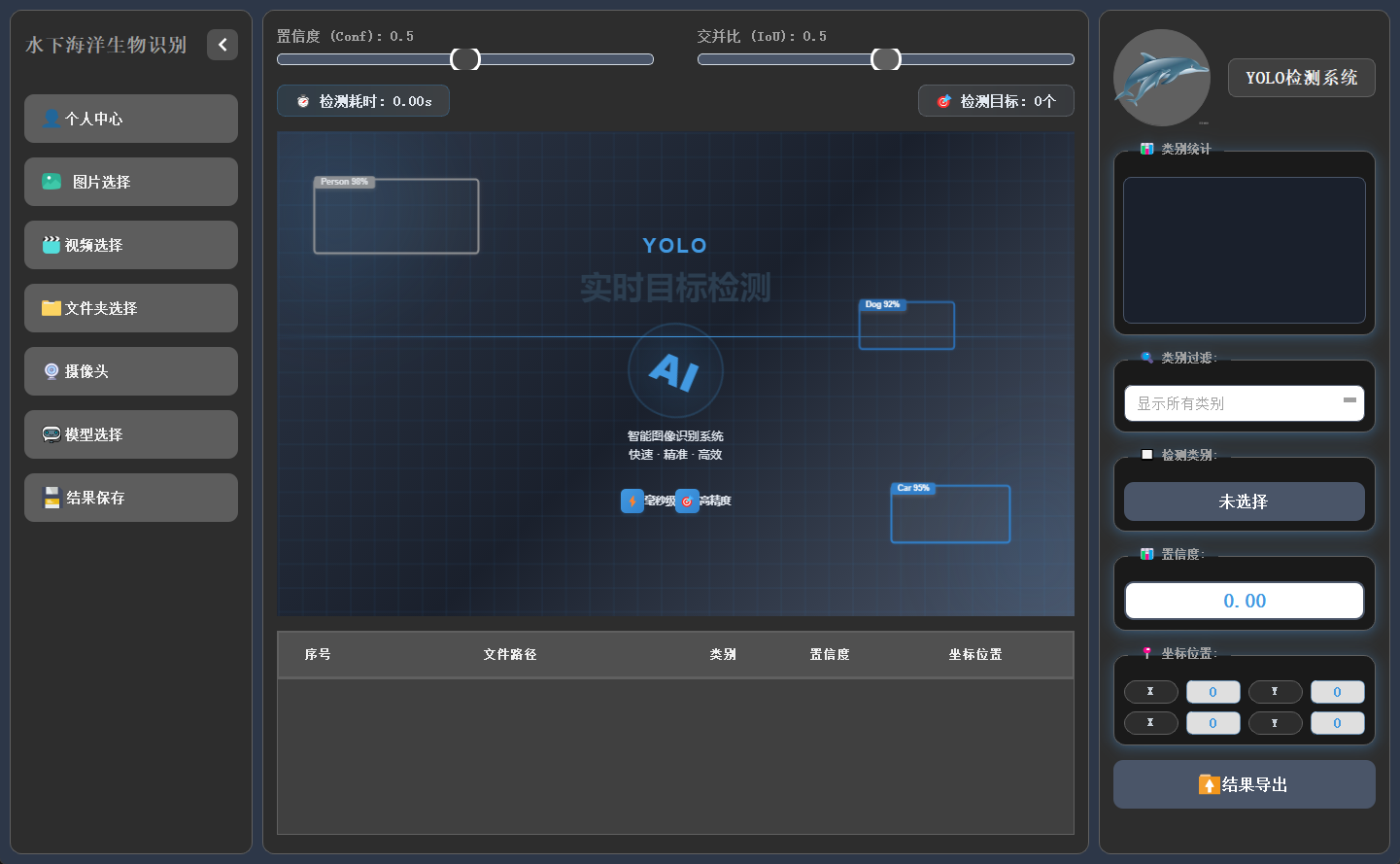Click the folder icon for 文件夹选择
This screenshot has width=1400, height=864.
coord(51,308)
